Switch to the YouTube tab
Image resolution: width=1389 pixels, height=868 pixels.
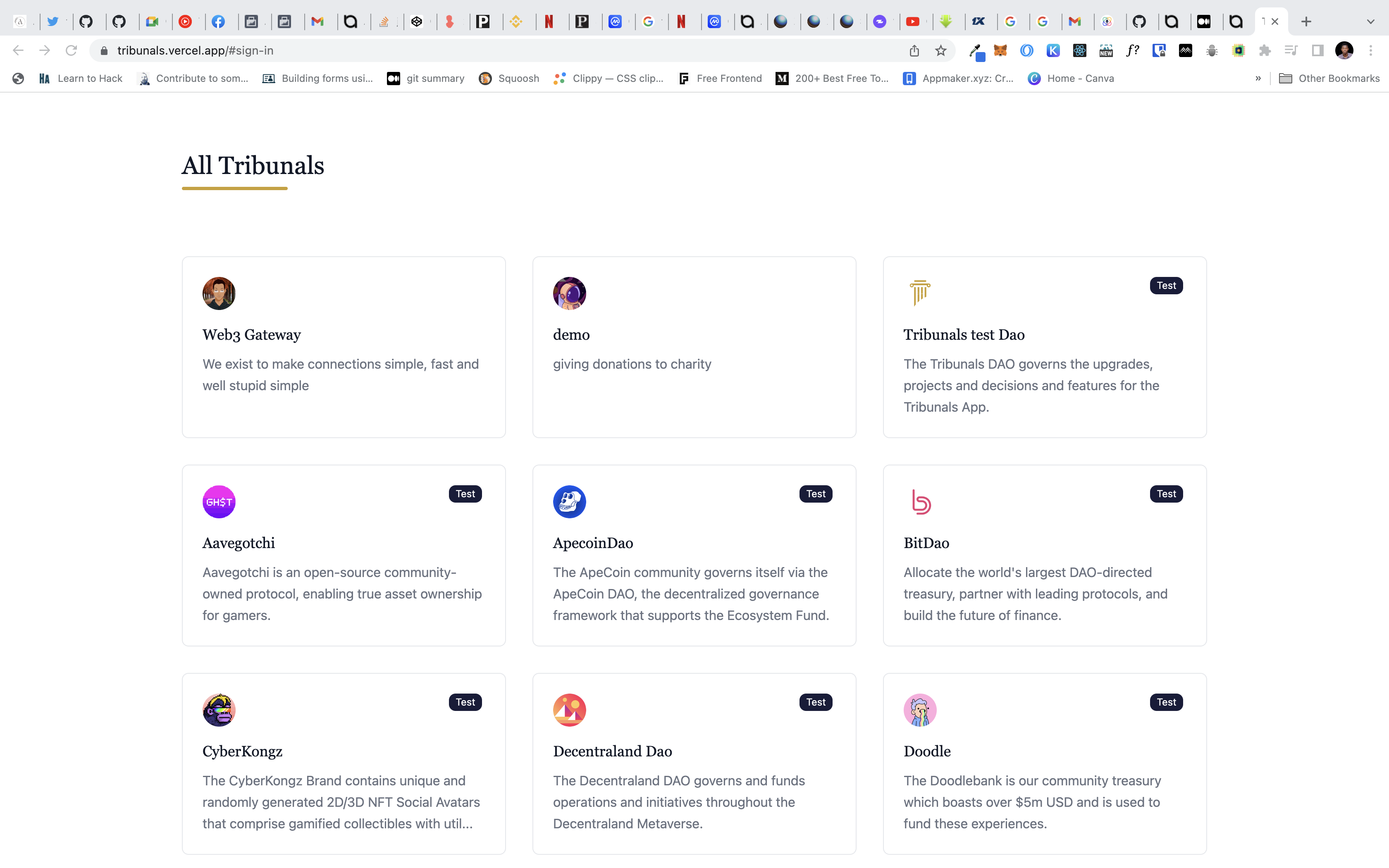pyautogui.click(x=913, y=22)
